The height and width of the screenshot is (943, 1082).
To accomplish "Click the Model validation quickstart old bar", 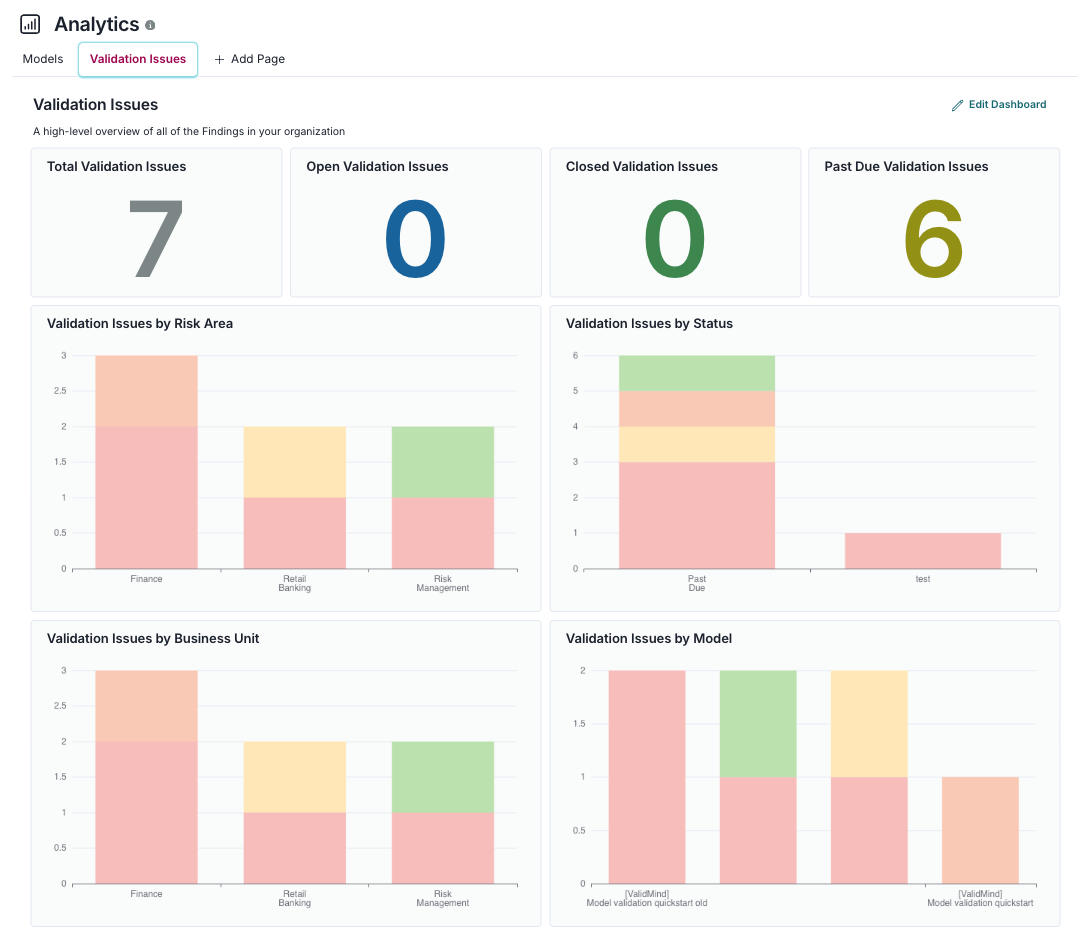I will click(x=646, y=775).
